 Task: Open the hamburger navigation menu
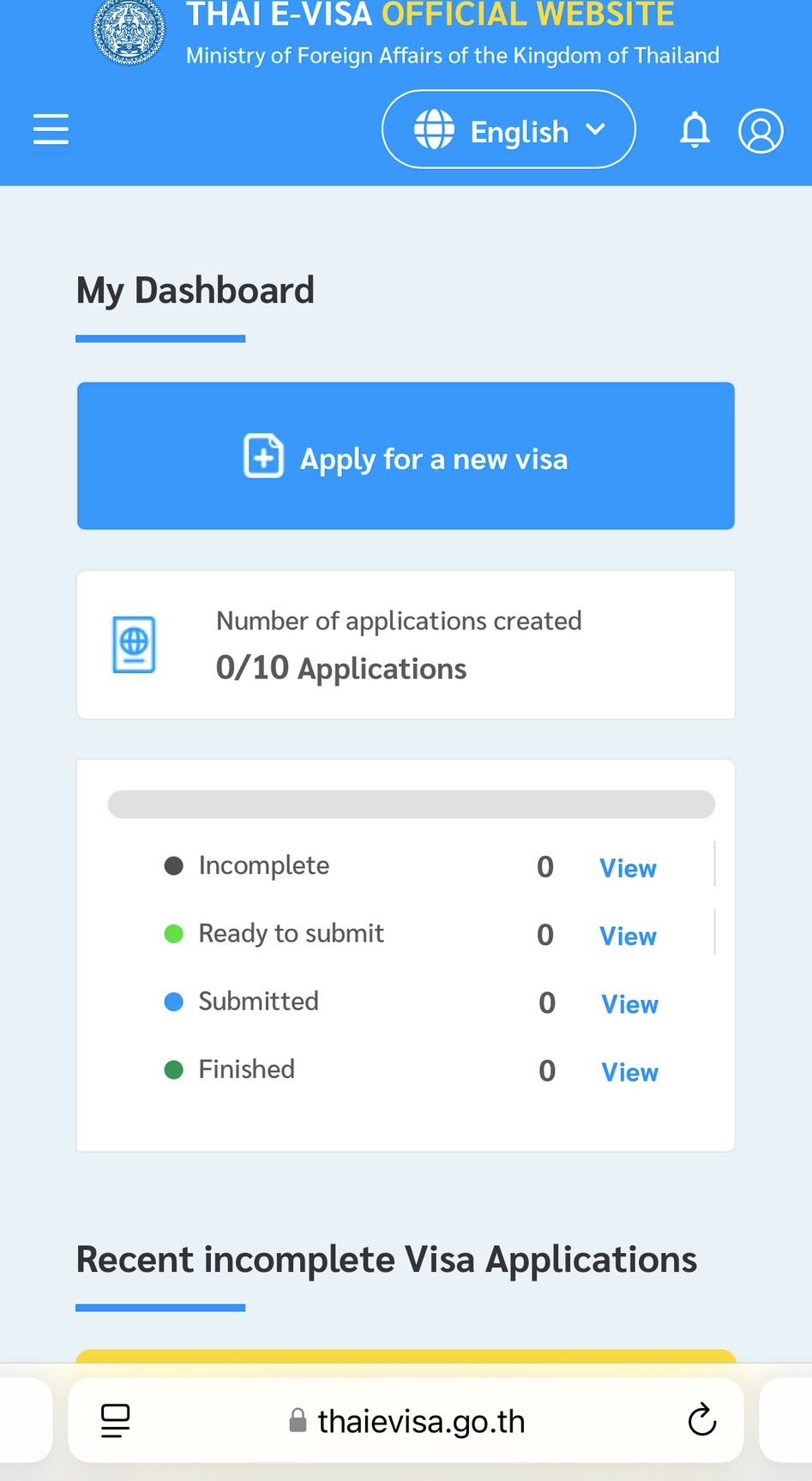(x=51, y=129)
